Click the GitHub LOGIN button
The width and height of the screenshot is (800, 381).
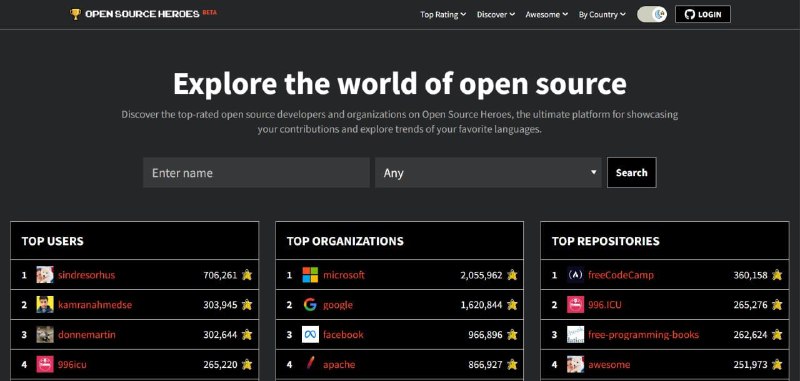pyautogui.click(x=703, y=14)
